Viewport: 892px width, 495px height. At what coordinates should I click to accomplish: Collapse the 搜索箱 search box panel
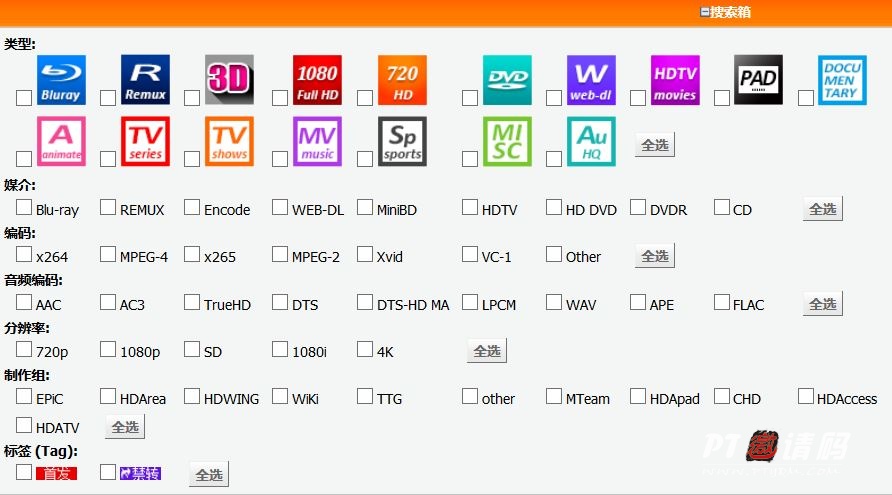tap(705, 12)
